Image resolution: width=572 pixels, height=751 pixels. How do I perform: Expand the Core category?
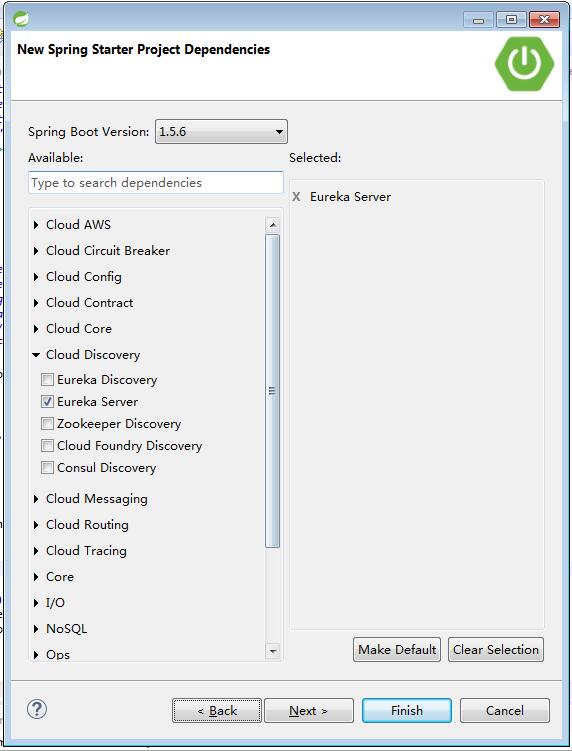[36, 577]
